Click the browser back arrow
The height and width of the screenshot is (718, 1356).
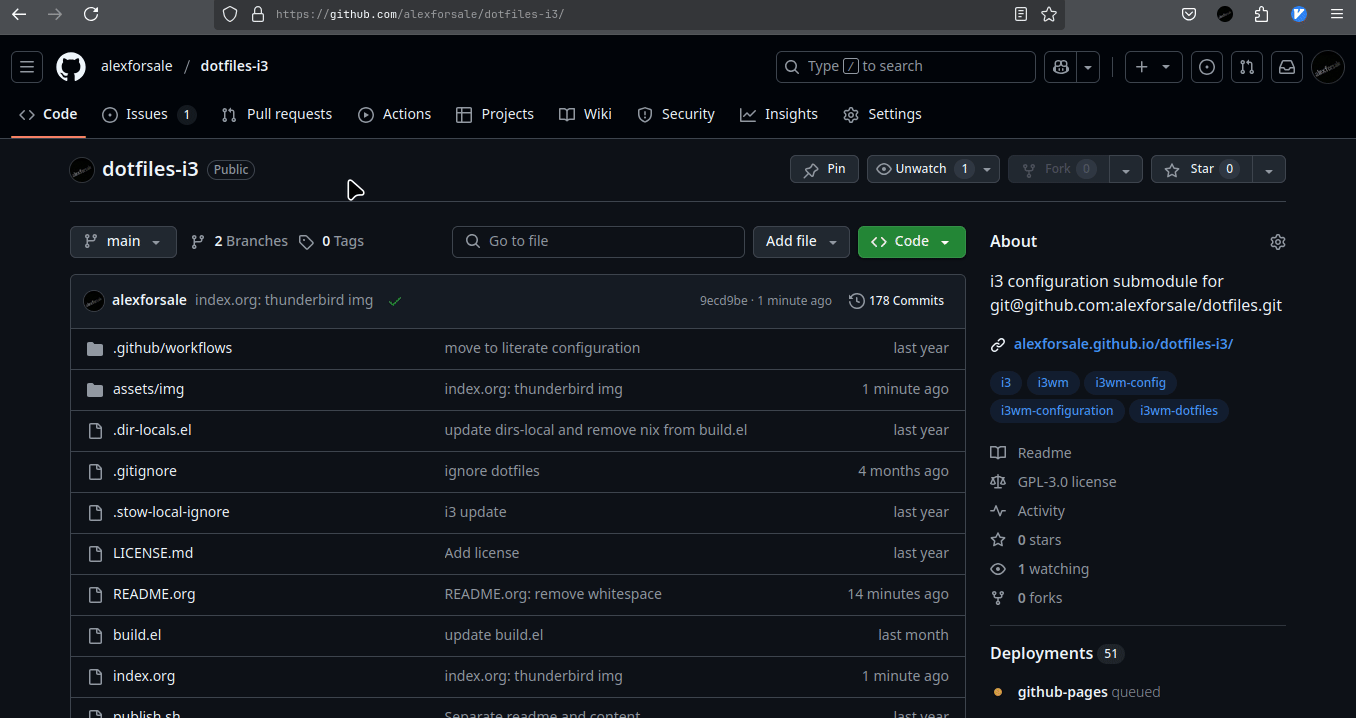point(19,14)
